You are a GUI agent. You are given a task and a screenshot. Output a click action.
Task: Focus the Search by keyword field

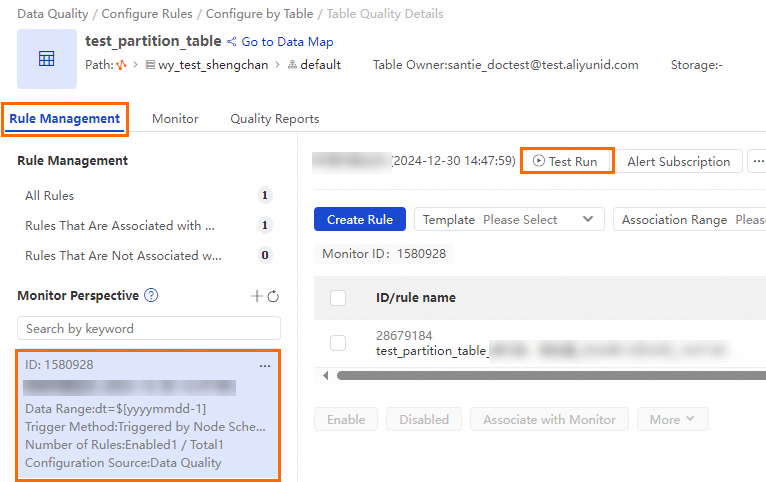[149, 328]
